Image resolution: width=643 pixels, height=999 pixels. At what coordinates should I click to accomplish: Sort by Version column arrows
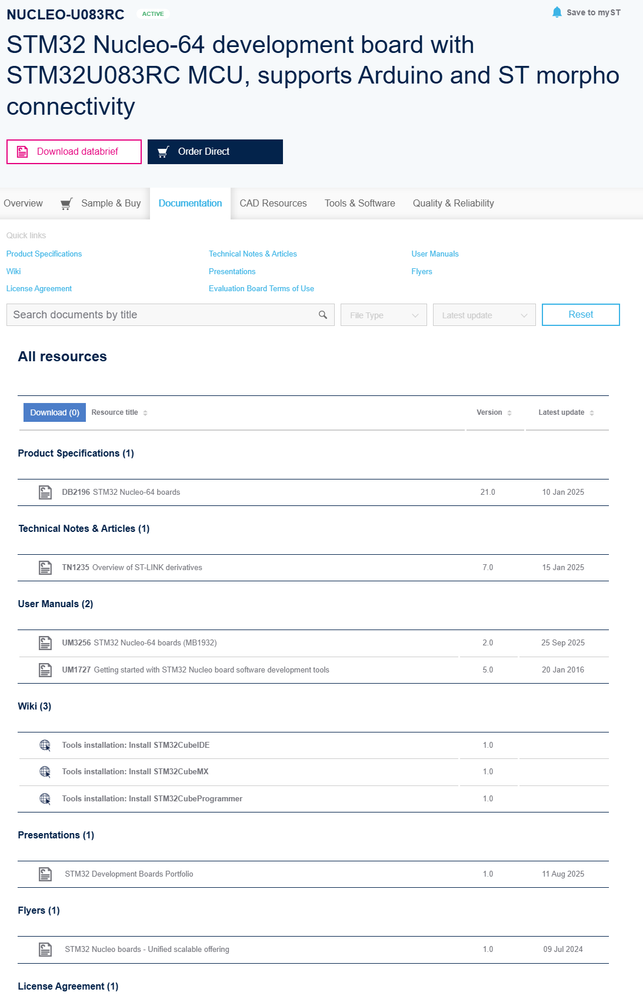click(x=509, y=413)
